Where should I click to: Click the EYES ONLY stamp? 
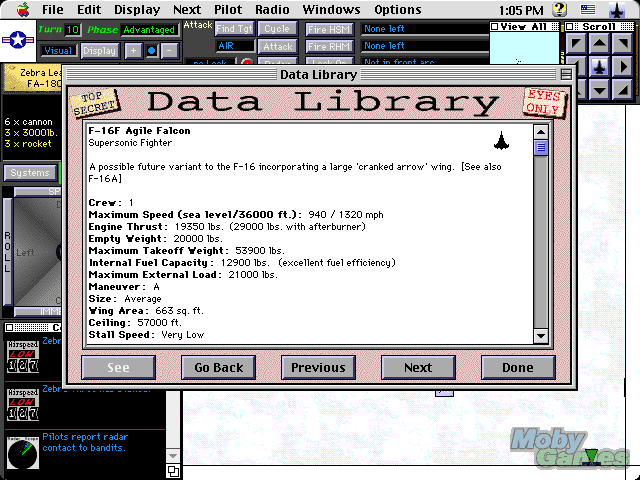[544, 102]
